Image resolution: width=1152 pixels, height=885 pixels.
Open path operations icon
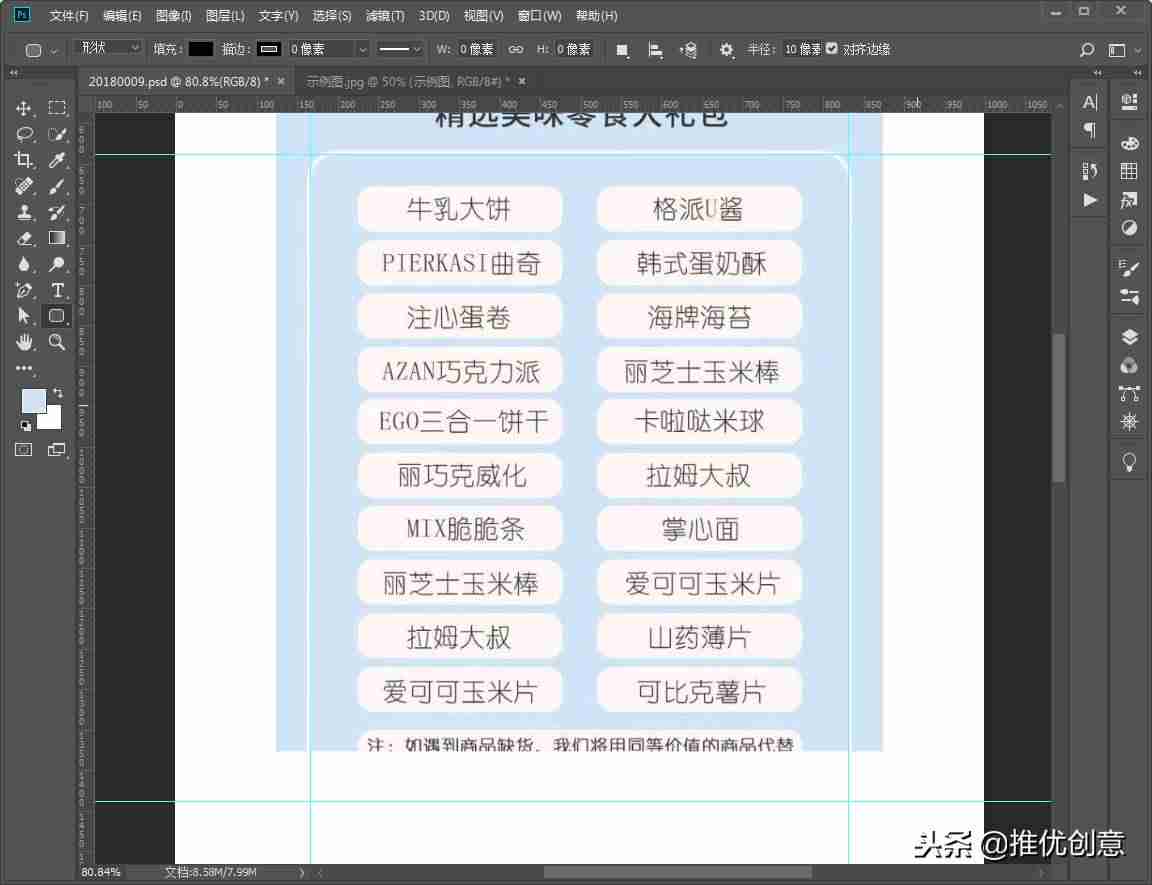pos(622,50)
